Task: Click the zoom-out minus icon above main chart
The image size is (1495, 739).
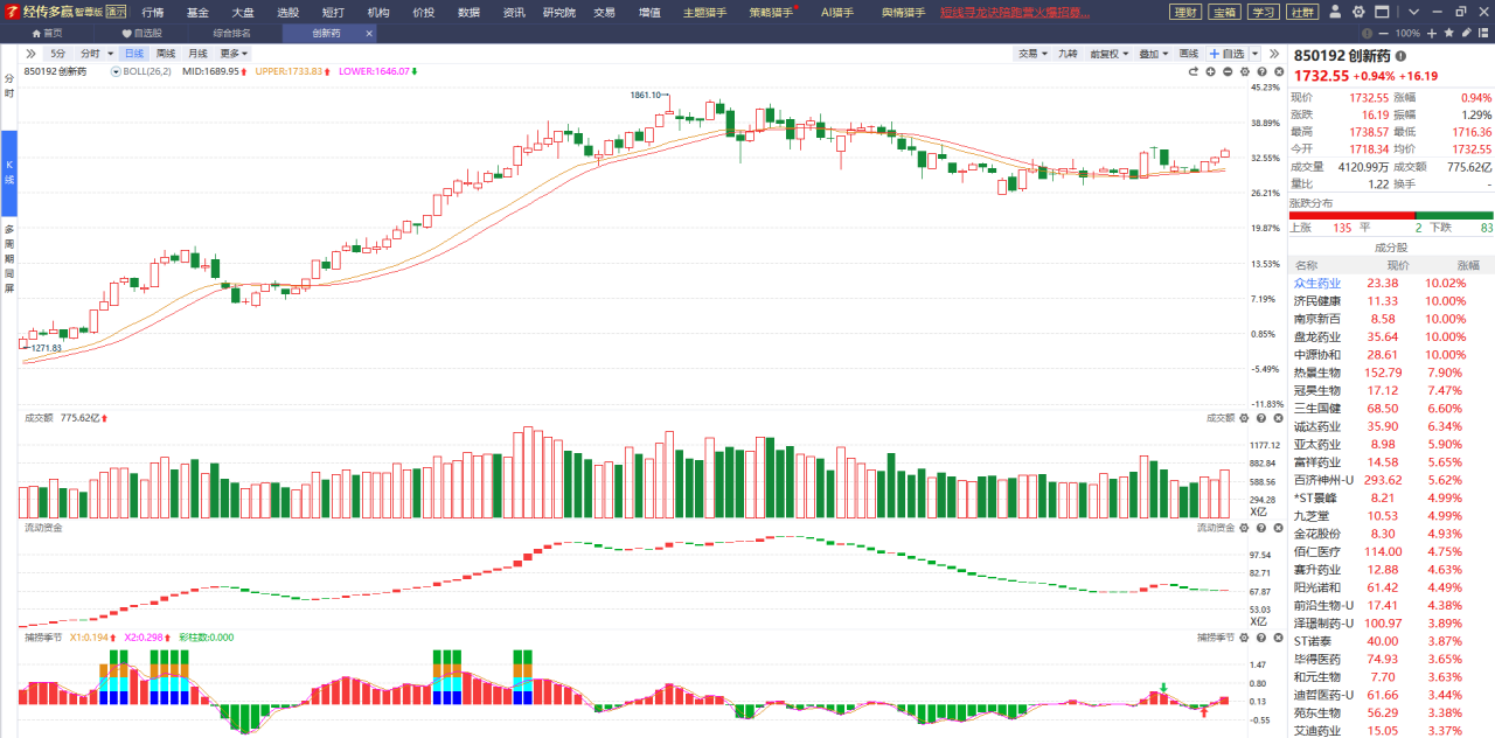Action: (1227, 72)
